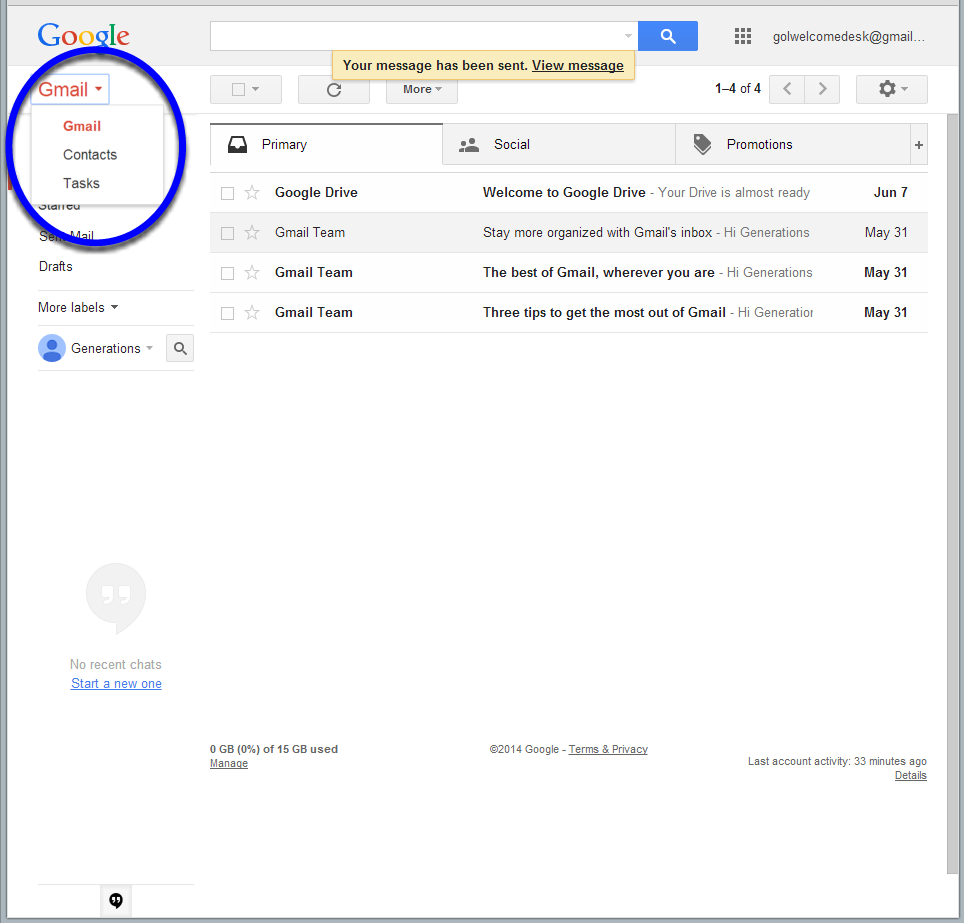Click the page's vertical scrollbar

click(952, 493)
